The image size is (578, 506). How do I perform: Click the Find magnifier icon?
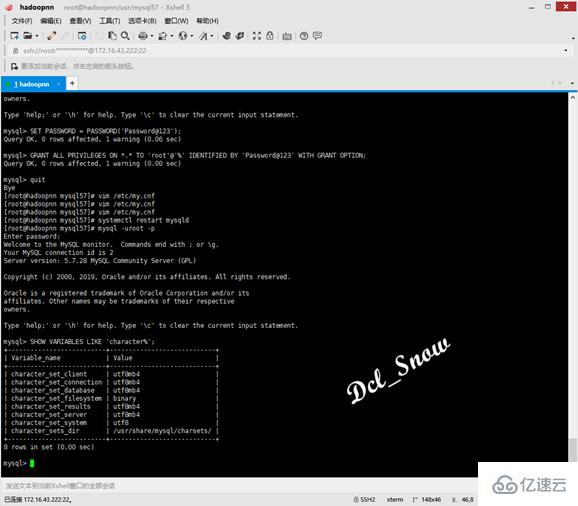tap(125, 35)
